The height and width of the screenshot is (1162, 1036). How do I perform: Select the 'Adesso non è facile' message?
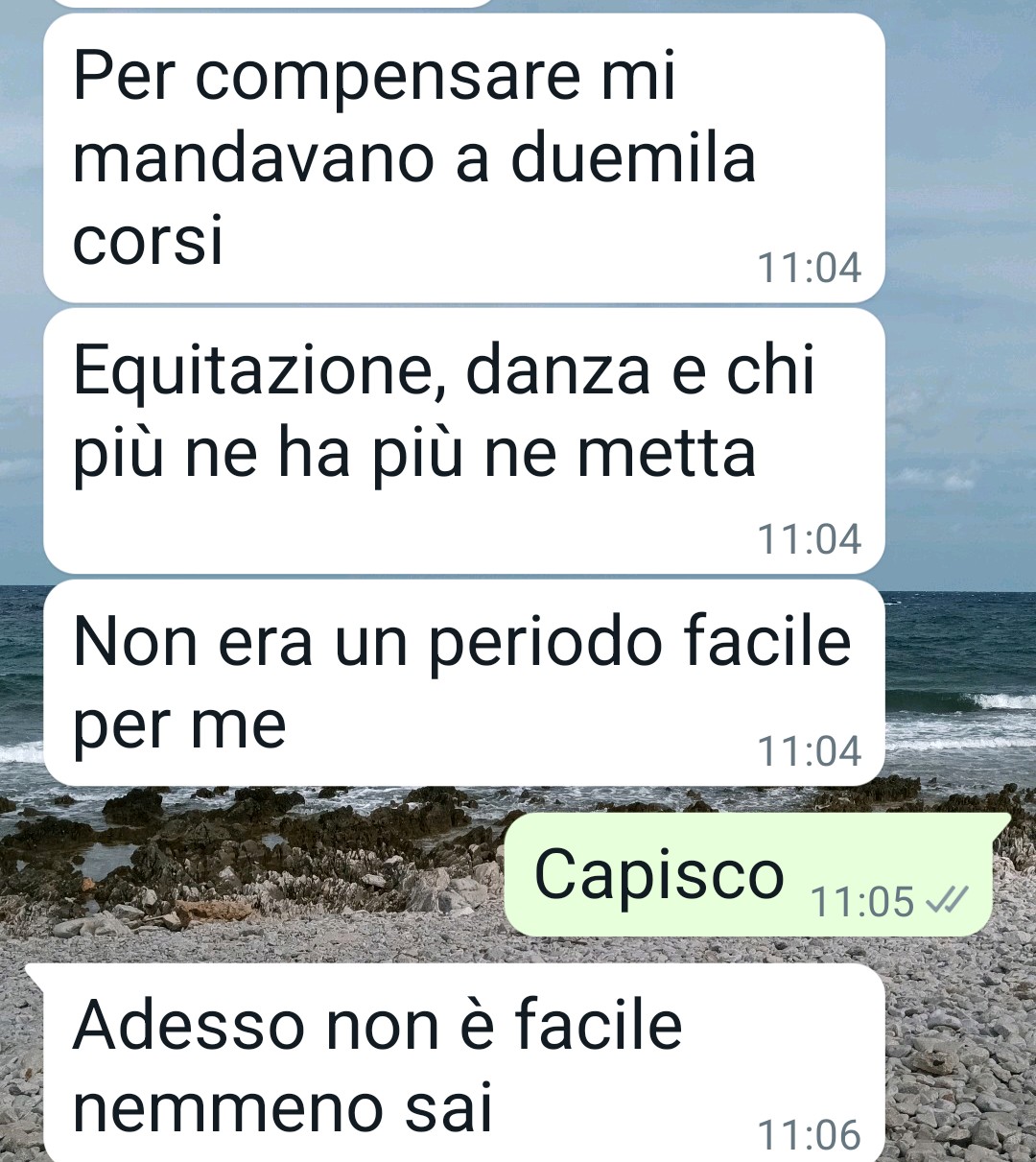click(463, 1063)
